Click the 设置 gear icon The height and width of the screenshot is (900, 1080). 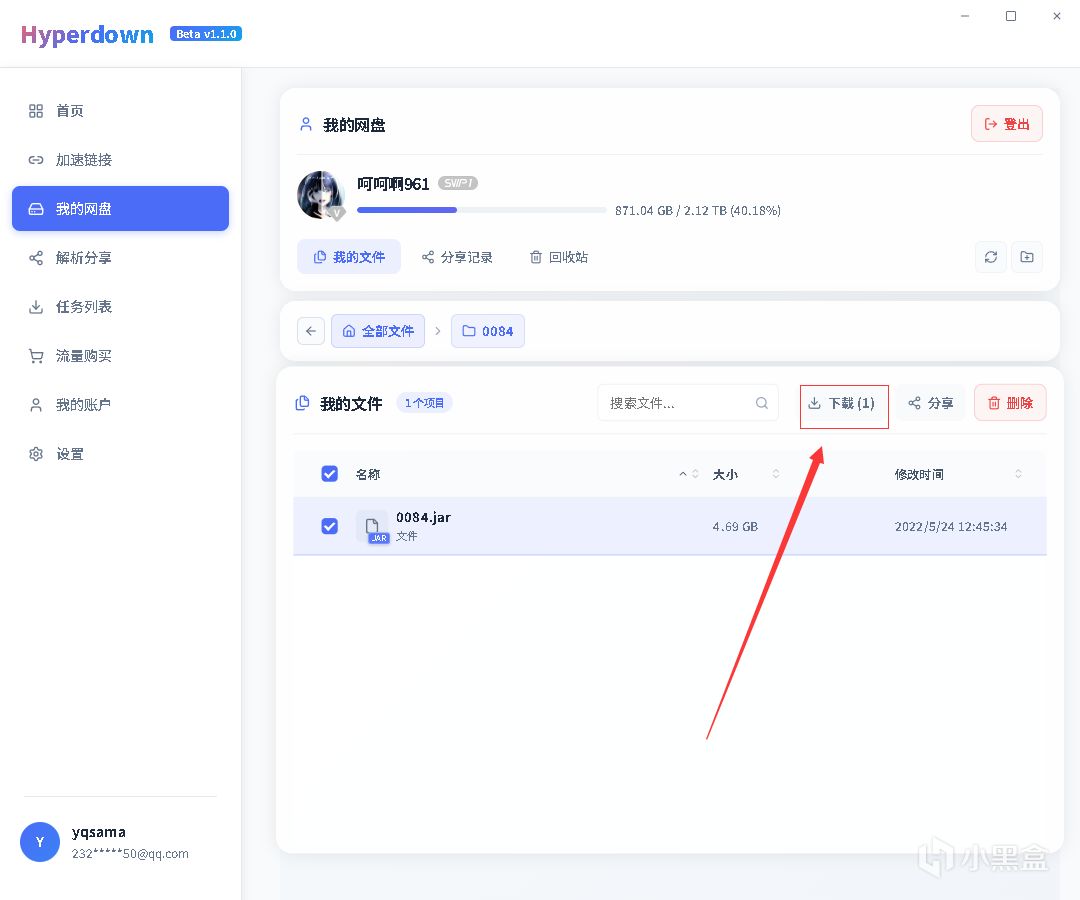(36, 454)
